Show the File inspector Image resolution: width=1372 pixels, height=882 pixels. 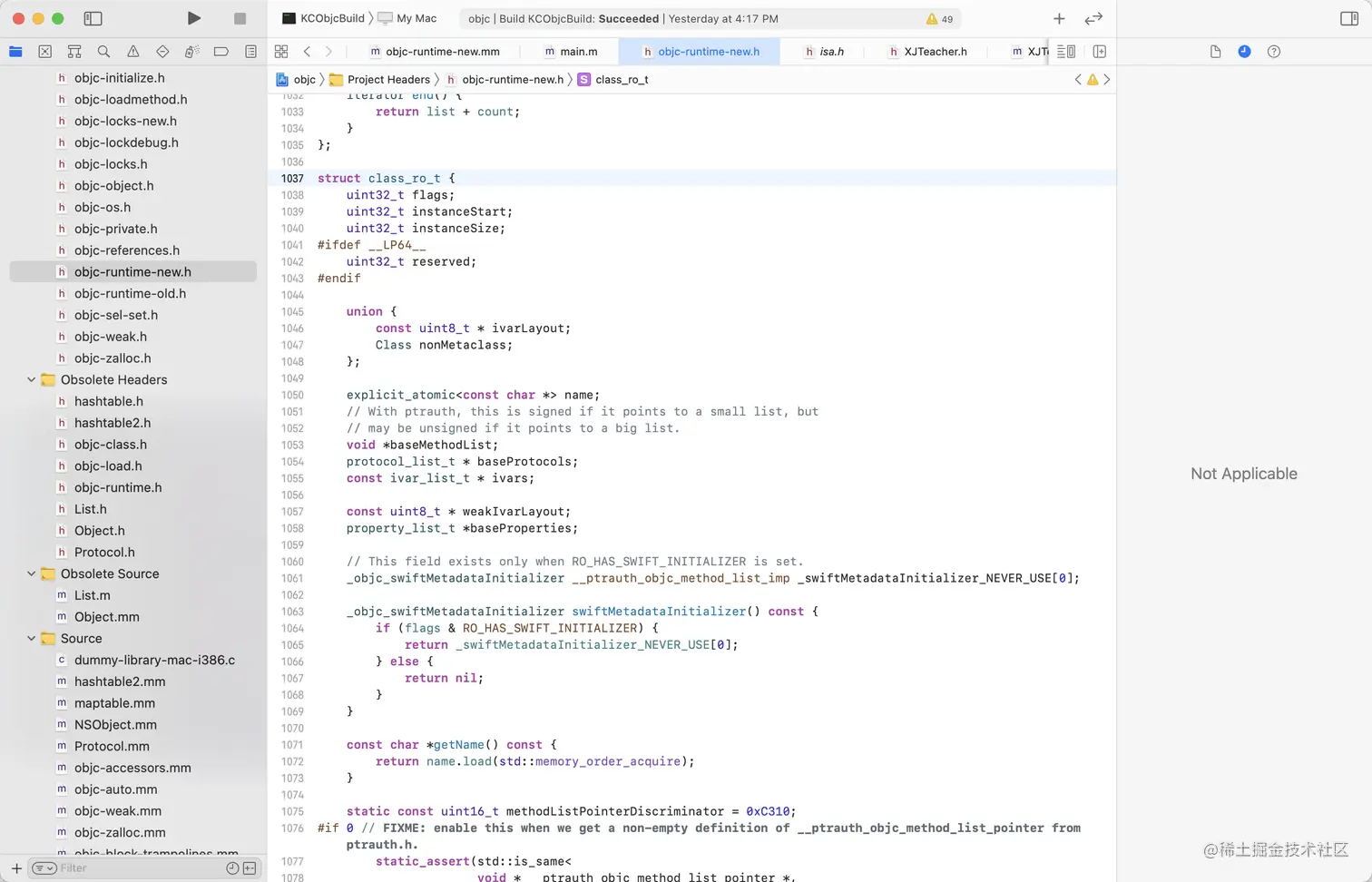pos(1215,52)
